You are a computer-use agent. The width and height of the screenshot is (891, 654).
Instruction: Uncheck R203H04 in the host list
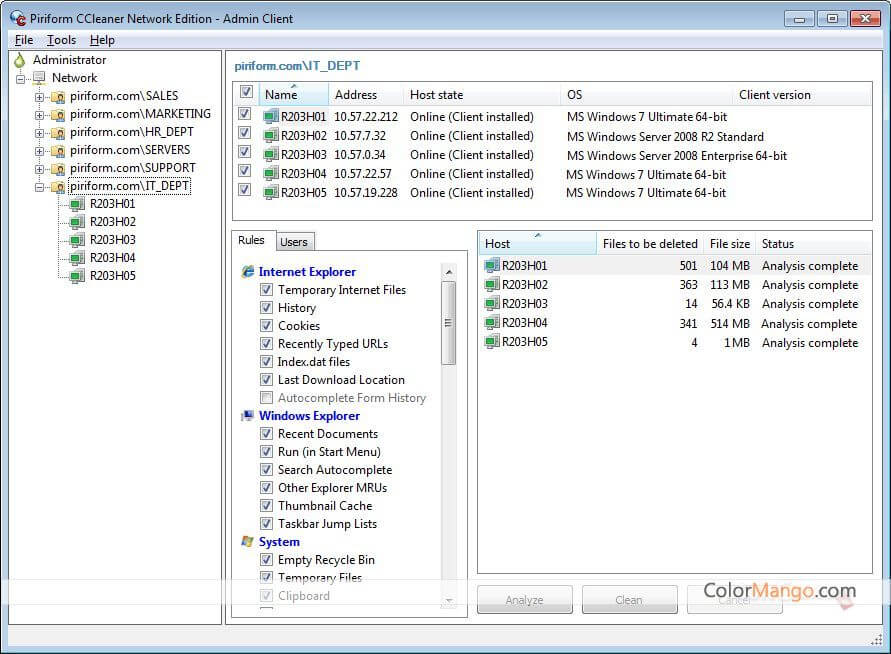click(245, 174)
